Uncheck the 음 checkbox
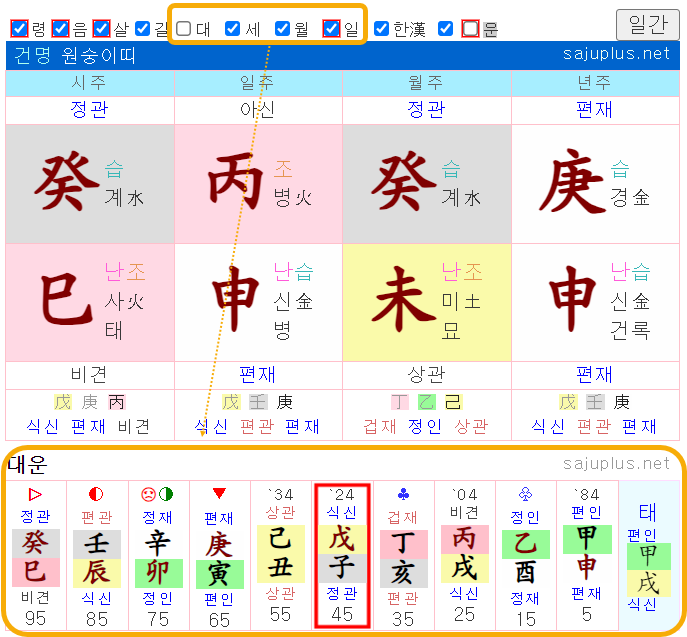This screenshot has height=637, width=687. [x=60, y=29]
